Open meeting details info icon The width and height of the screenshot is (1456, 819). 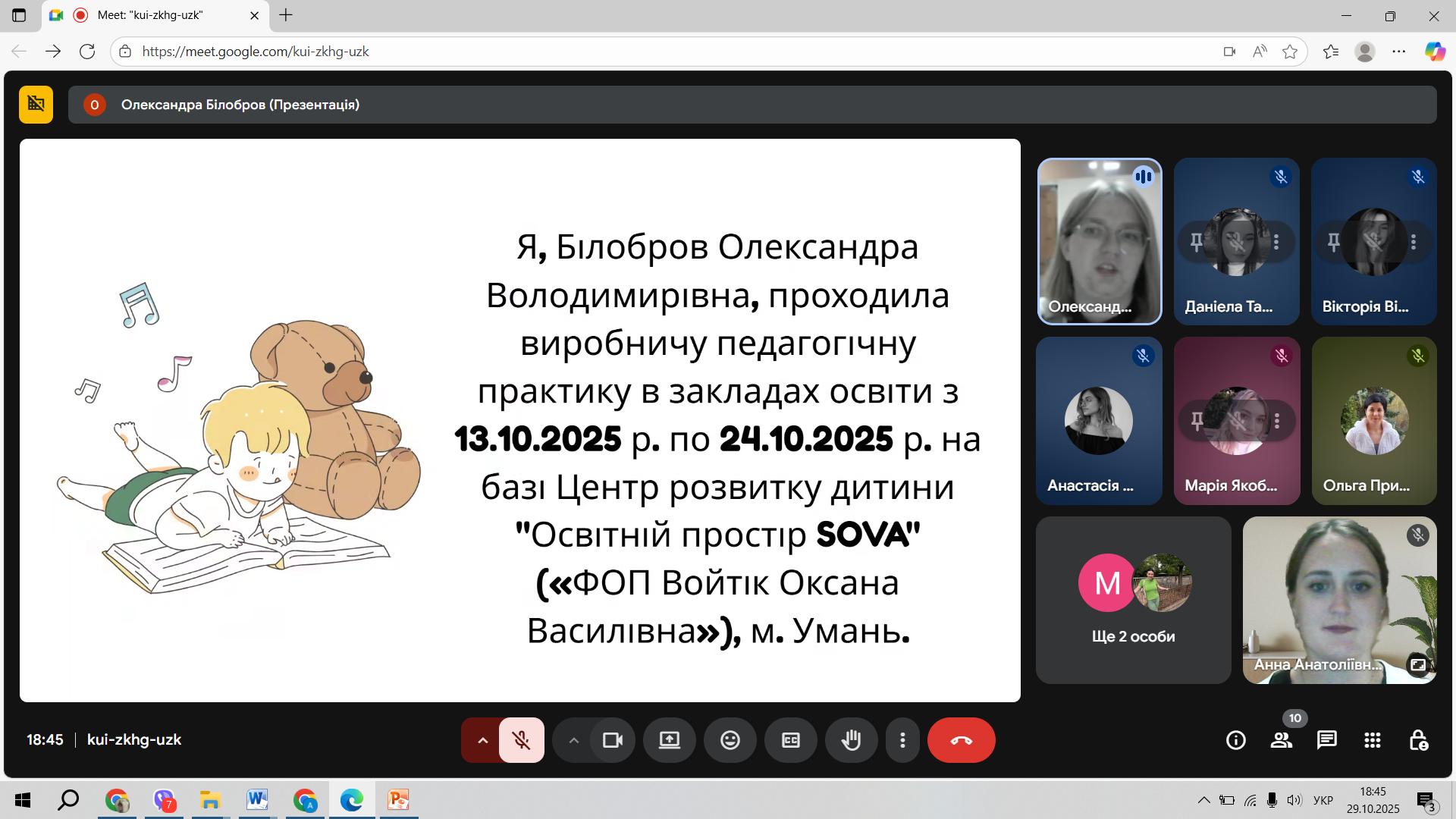1235,740
